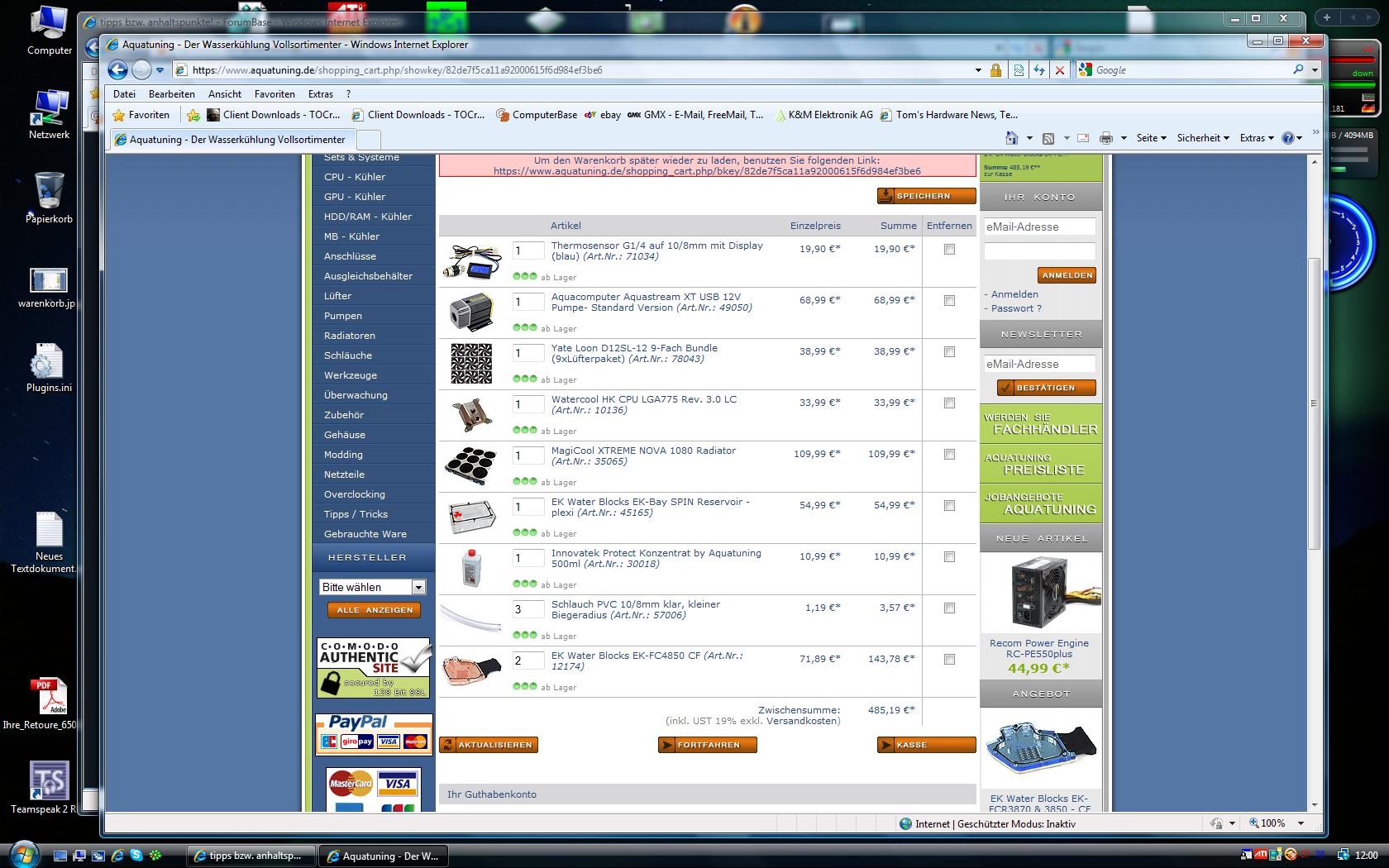
Task: Check remove box for EK-FC4850 CF
Action: tap(949, 659)
